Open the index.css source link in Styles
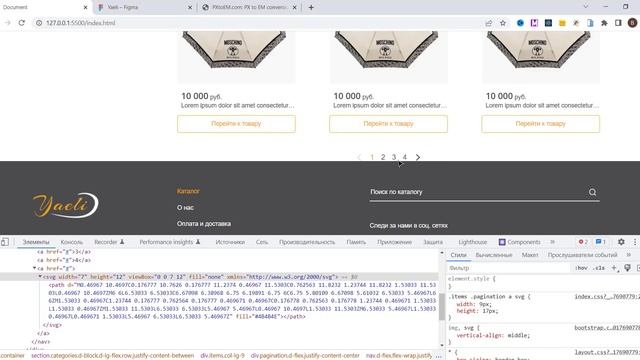Image resolution: width=640 pixels, height=360 pixels. (x=607, y=297)
